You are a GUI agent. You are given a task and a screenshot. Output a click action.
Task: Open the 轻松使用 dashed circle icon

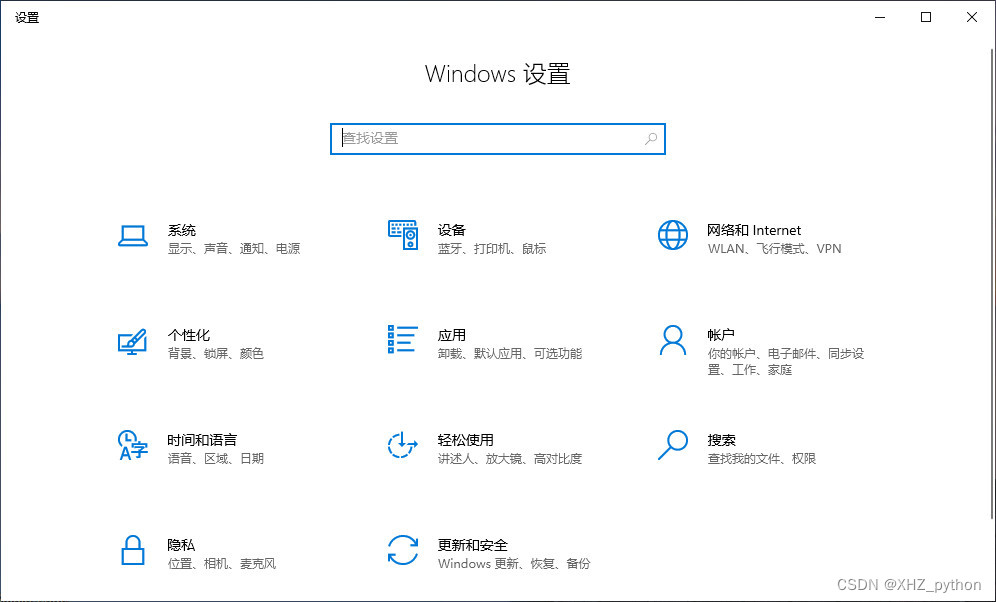tap(403, 445)
